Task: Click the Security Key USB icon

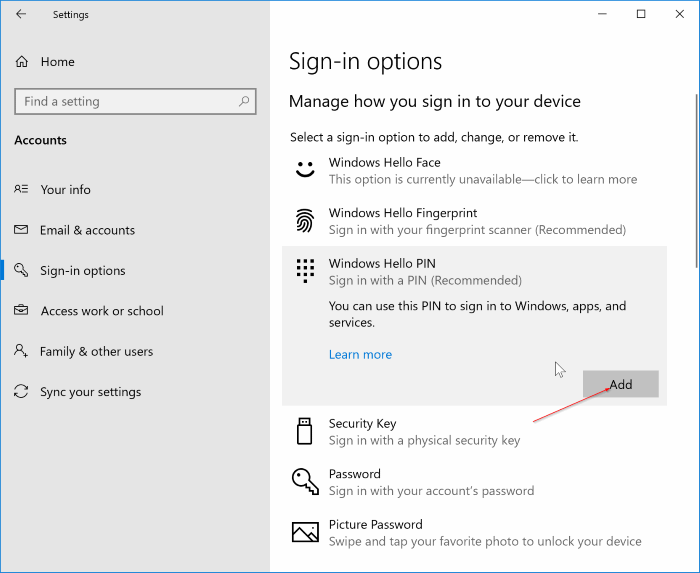Action: 304,431
